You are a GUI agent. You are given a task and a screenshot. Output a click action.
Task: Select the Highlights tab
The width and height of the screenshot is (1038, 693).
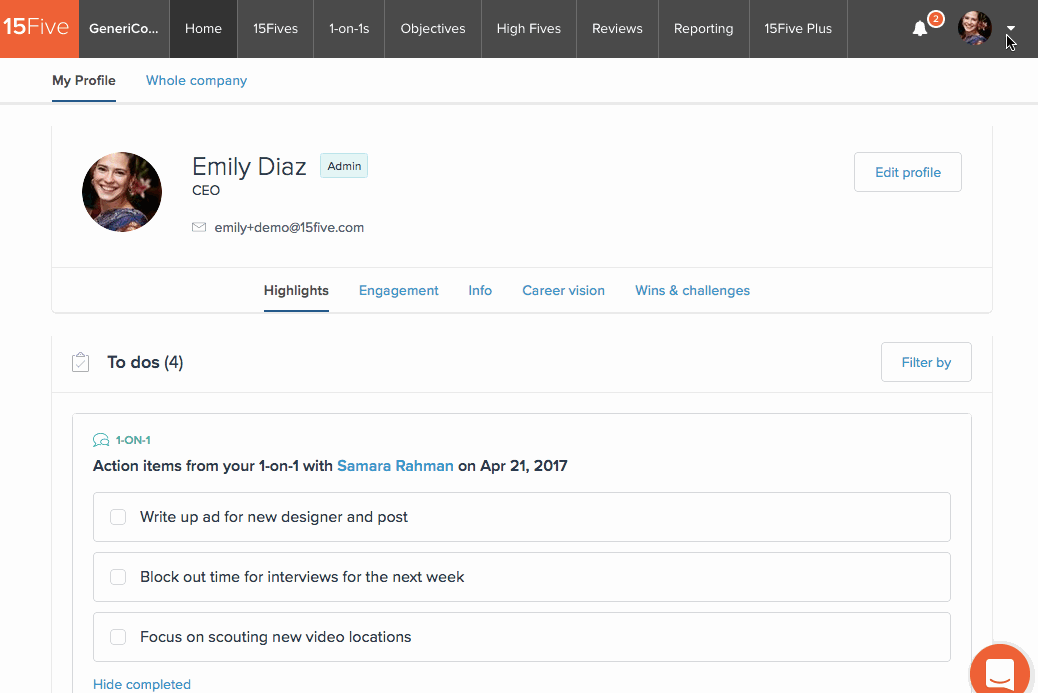tap(296, 291)
